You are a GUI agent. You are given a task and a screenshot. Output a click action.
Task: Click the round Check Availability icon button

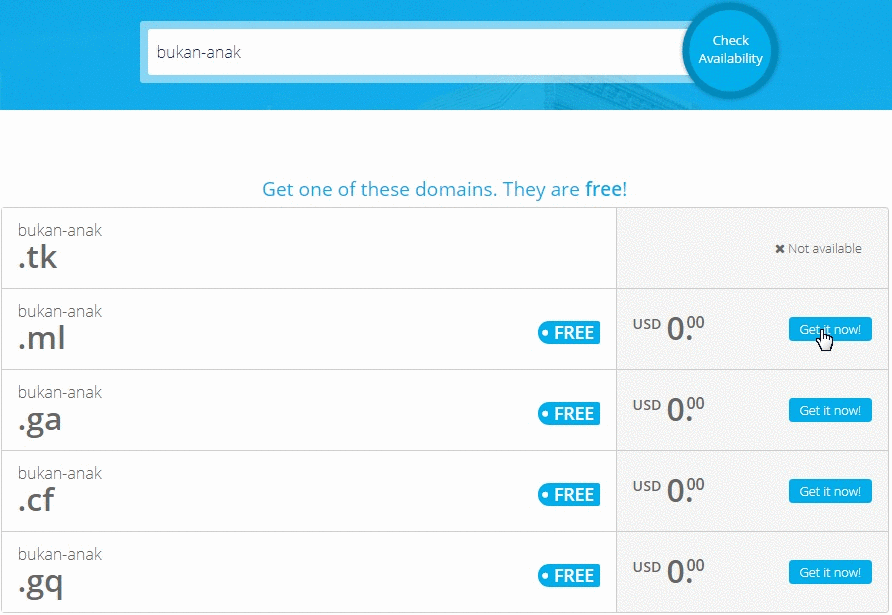(730, 49)
